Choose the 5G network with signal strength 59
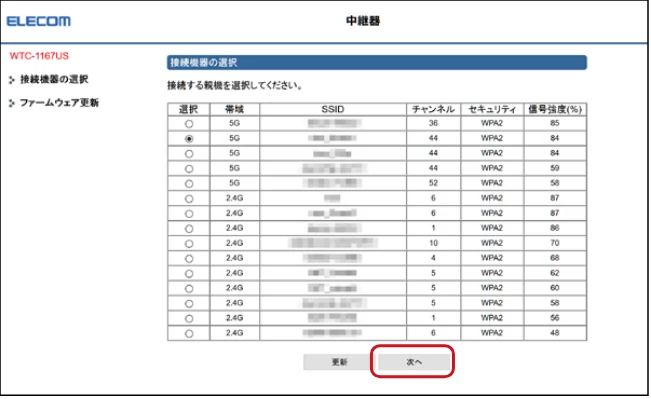Viewport: 651px width, 399px height. [x=189, y=169]
